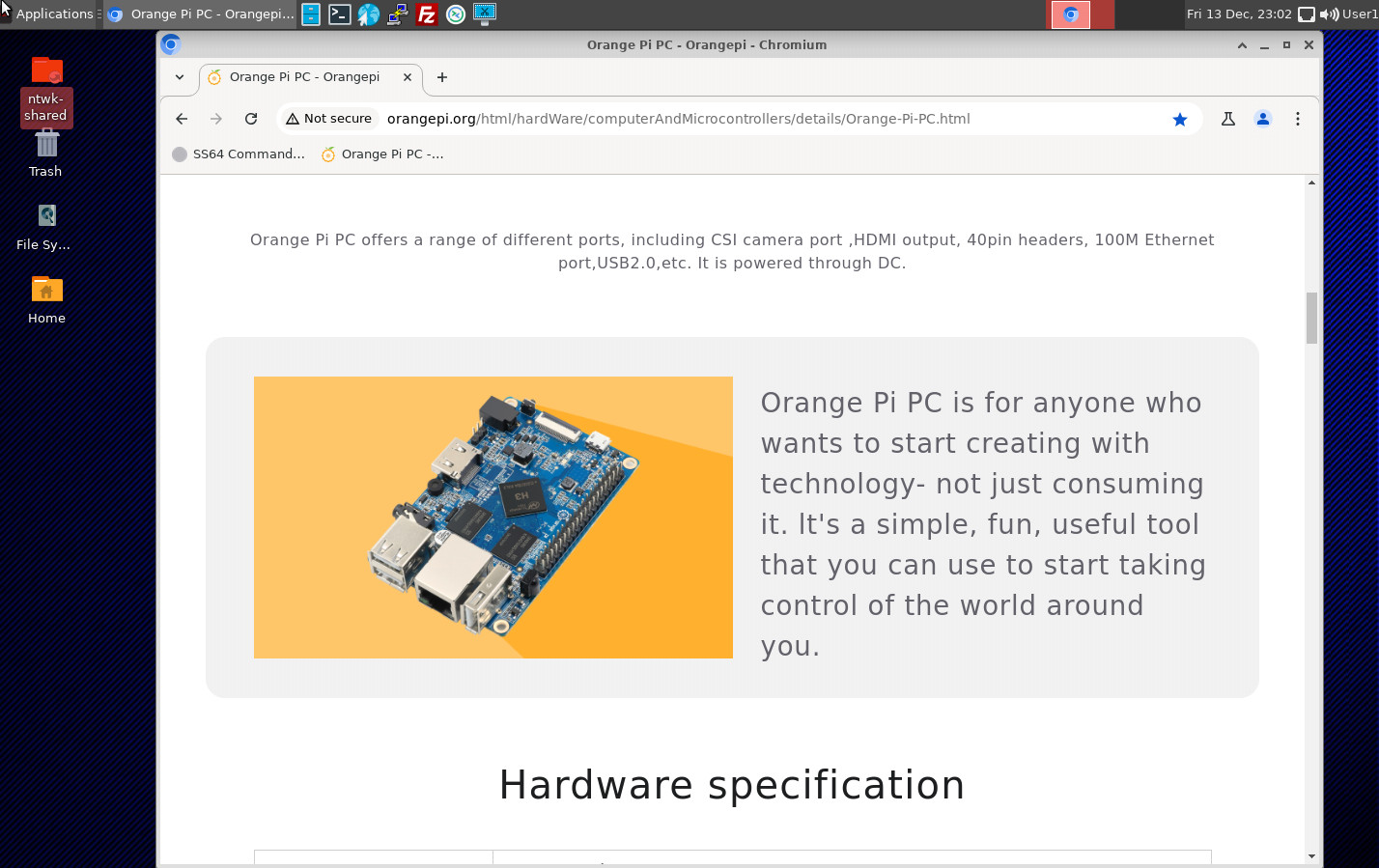Open the FileZilla client from the taskbar
1379x868 pixels.
[x=426, y=14]
